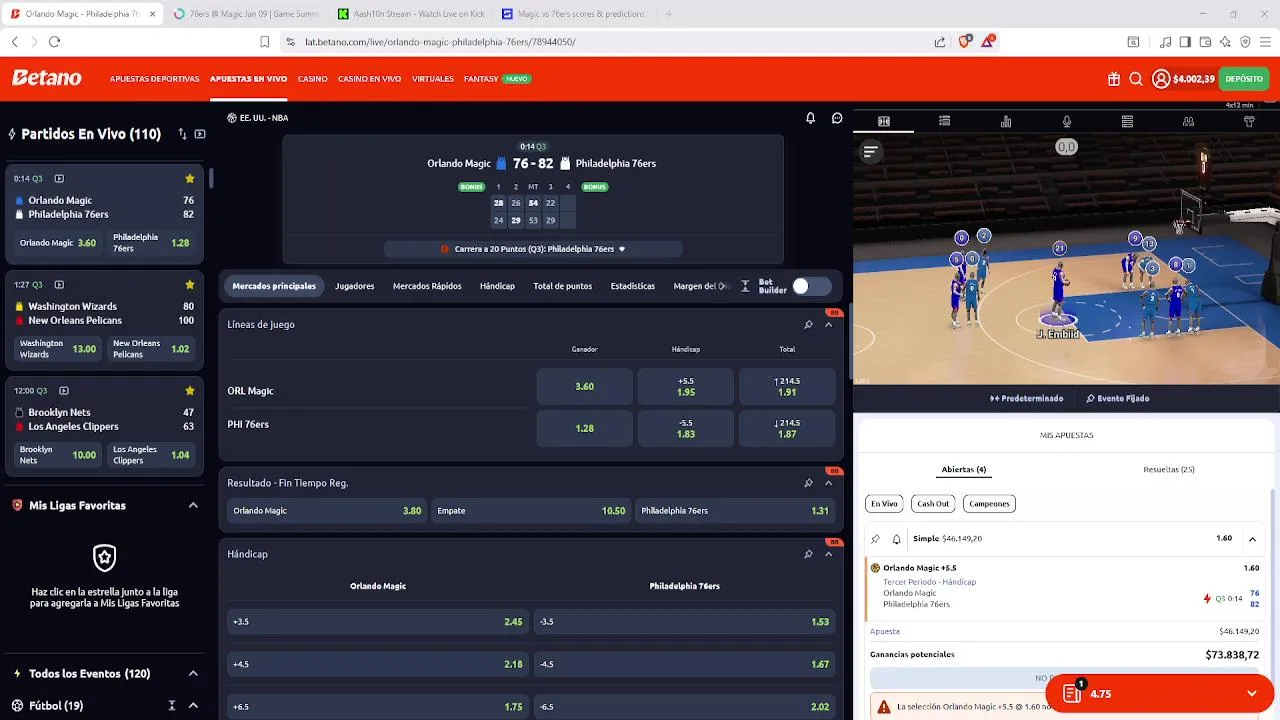Enable the Bet Builder switch
Screen dimensions: 1280x720
point(811,286)
